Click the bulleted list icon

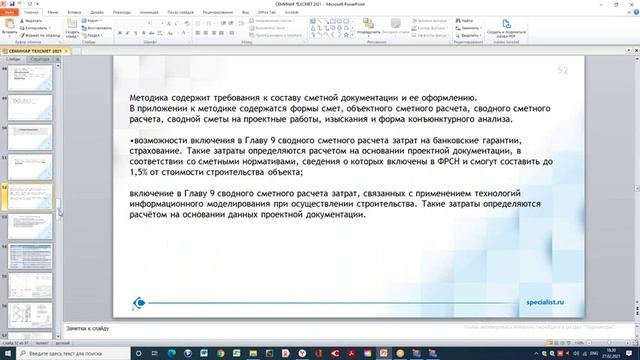tap(199, 24)
